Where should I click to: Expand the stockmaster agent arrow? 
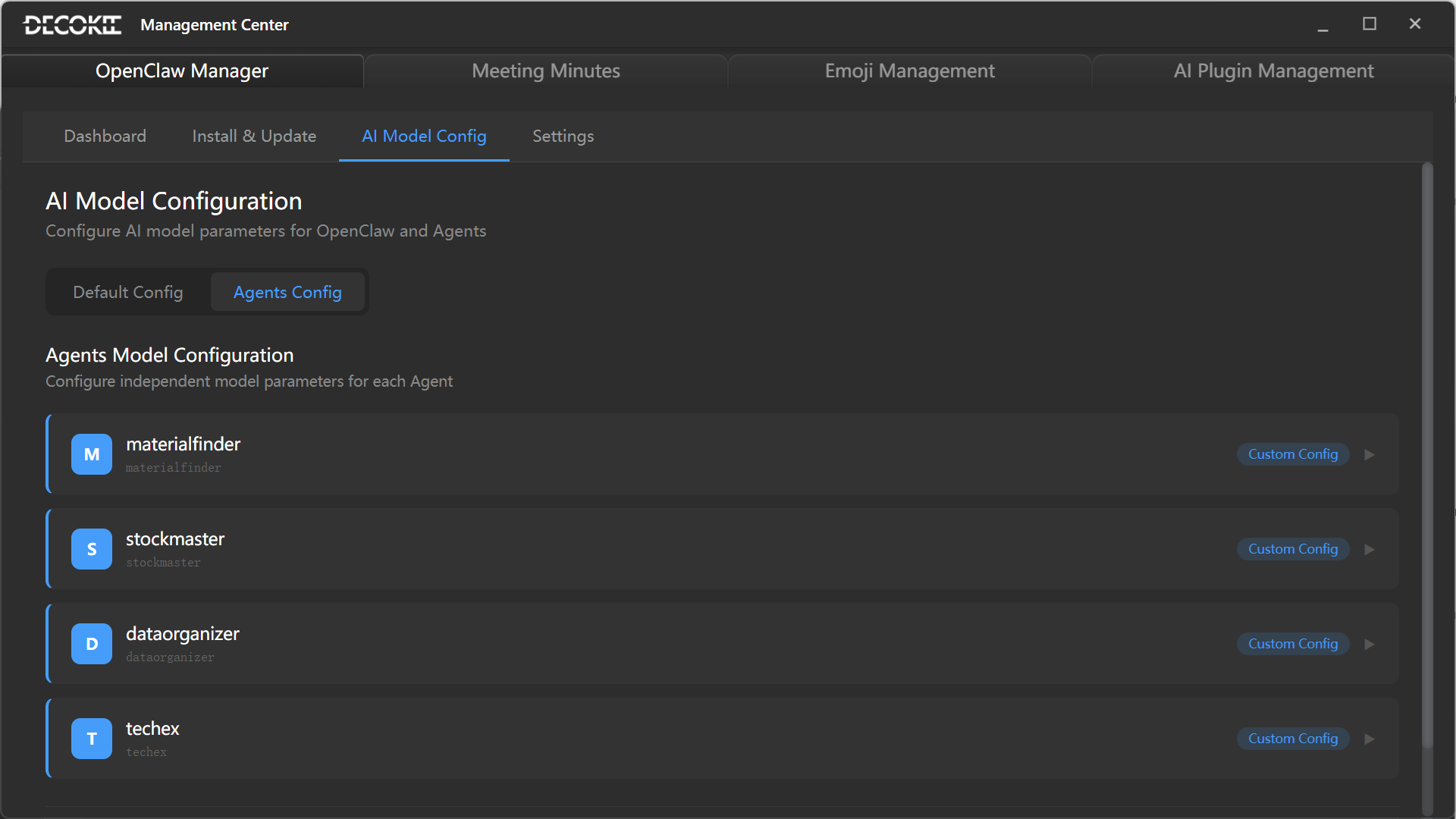click(x=1370, y=550)
